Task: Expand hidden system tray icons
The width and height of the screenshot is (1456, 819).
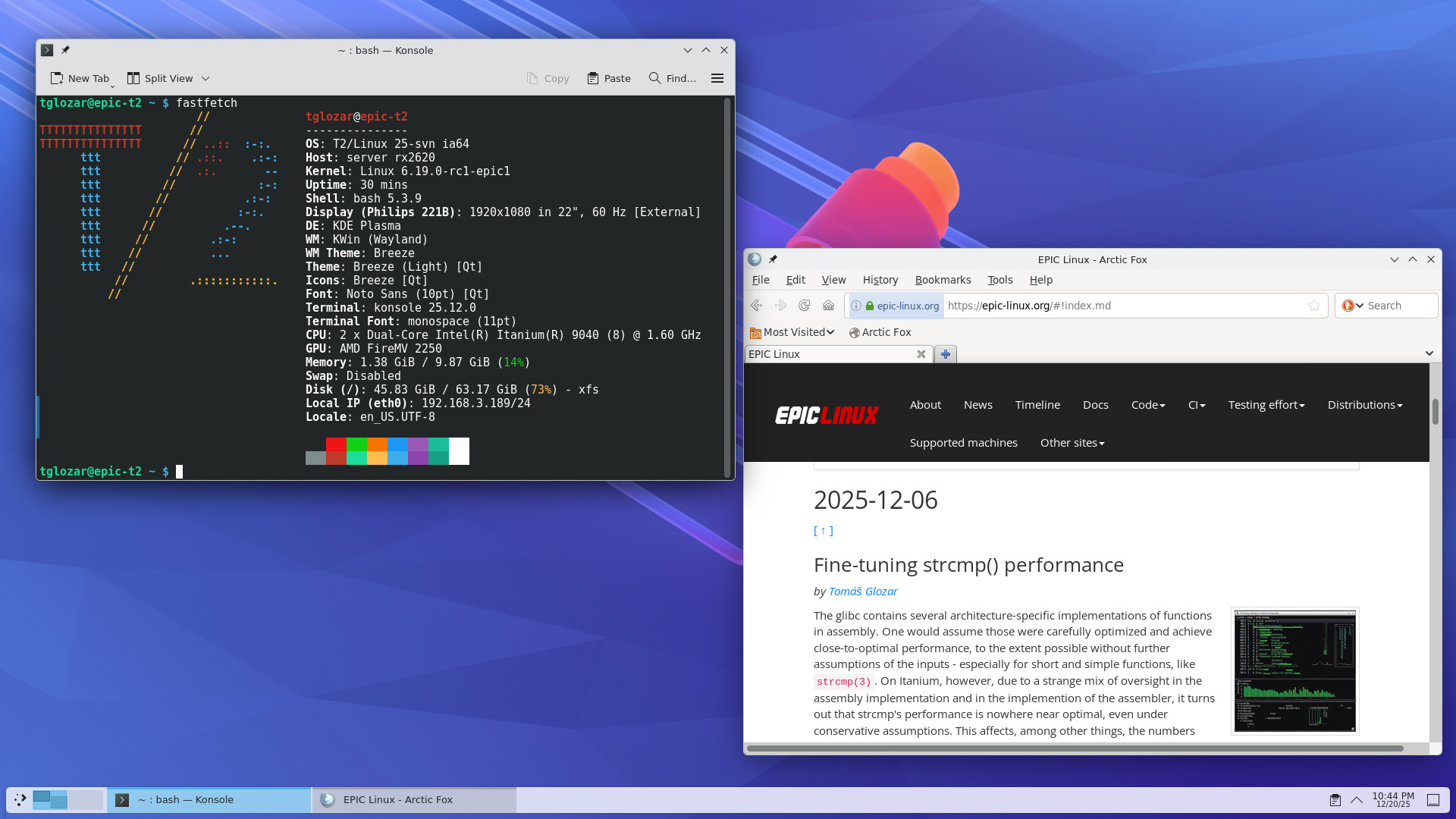Action: tap(1357, 800)
